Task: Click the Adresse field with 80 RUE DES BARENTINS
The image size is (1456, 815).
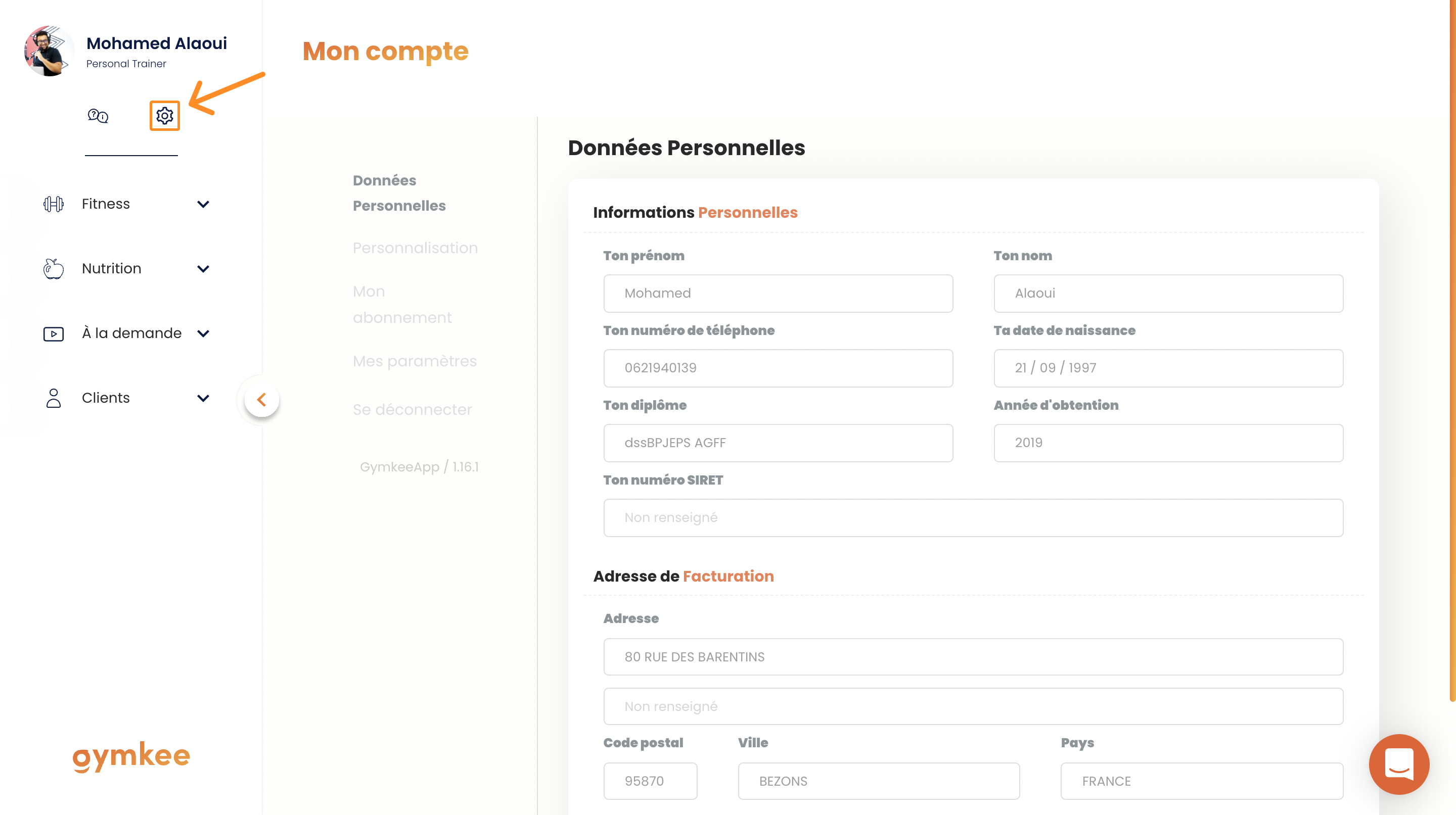Action: point(973,657)
